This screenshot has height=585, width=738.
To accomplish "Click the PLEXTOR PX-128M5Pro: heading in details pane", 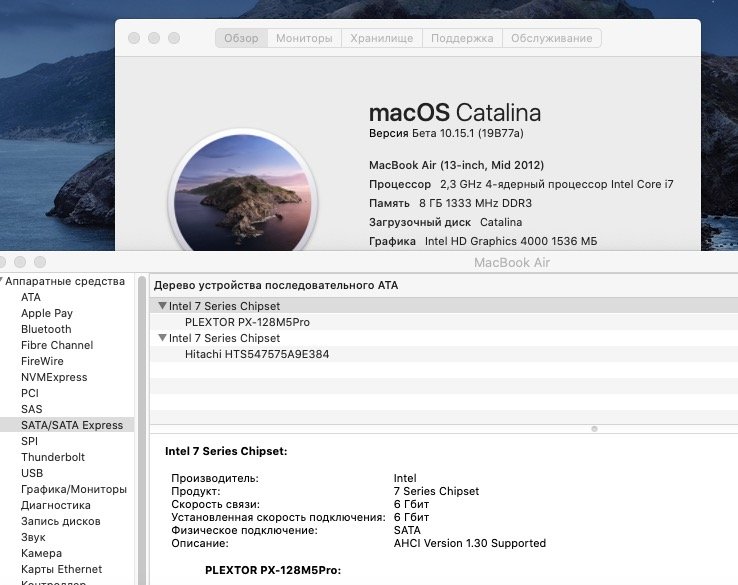I will (x=273, y=570).
